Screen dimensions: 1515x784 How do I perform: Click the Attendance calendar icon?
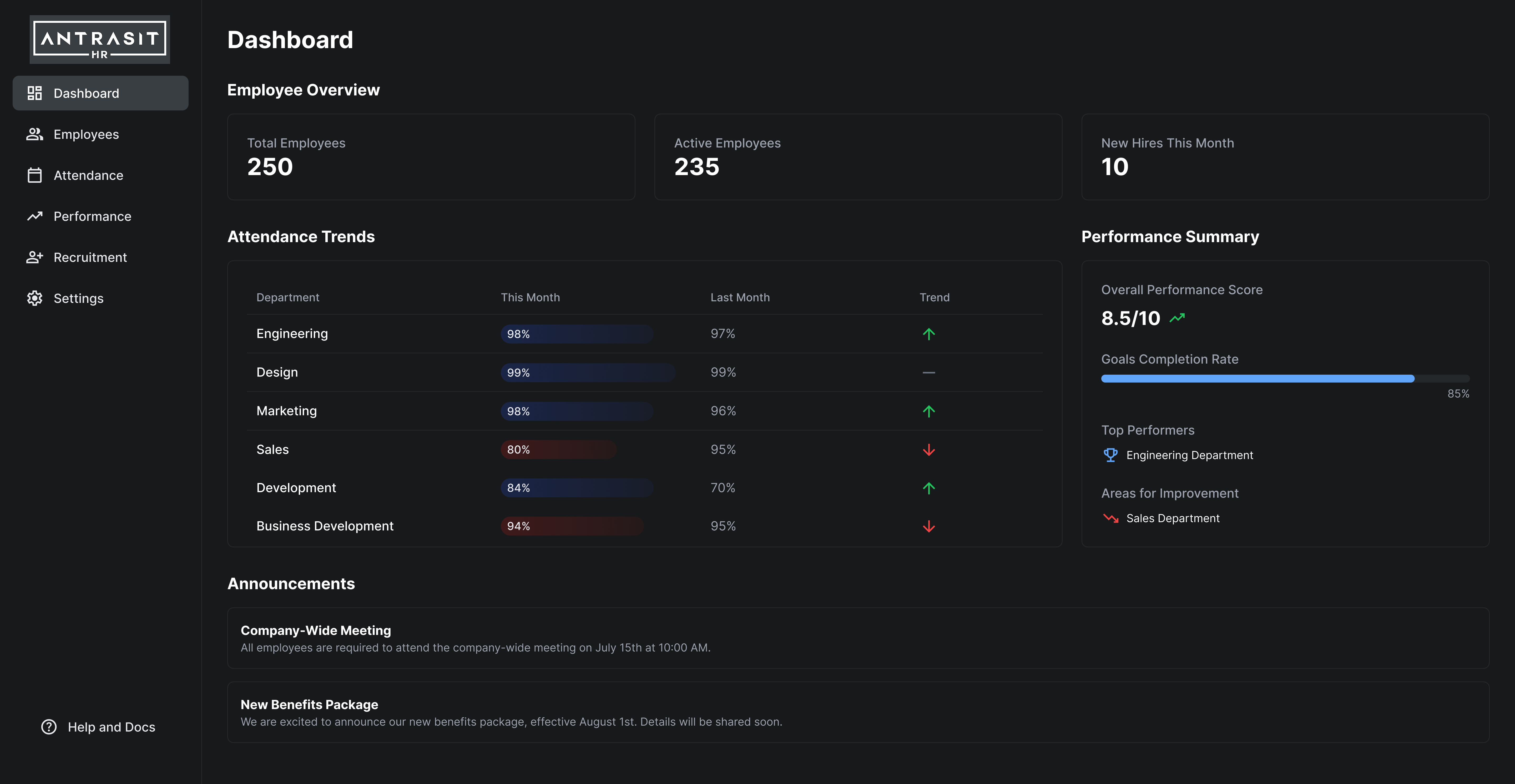point(35,175)
